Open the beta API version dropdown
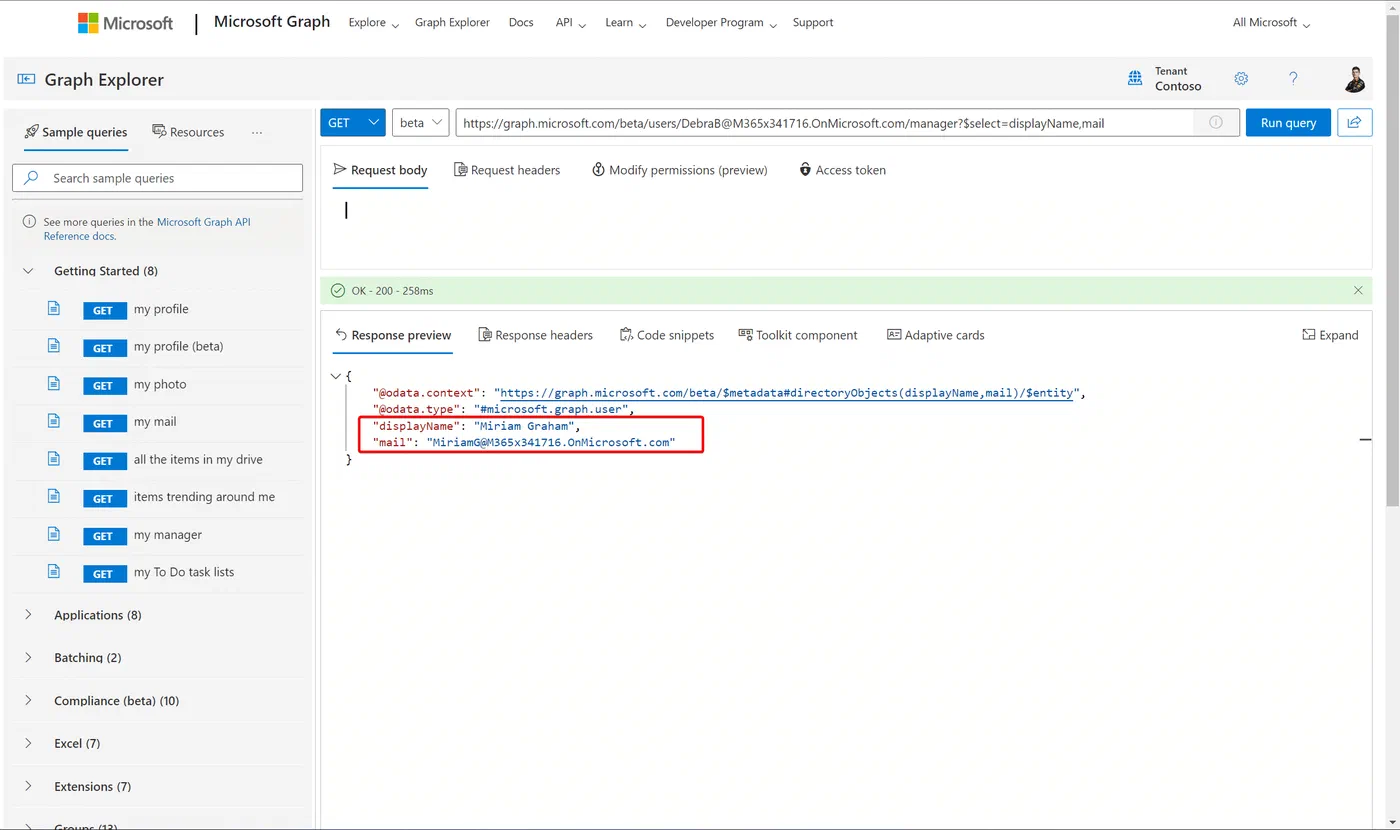Screen dimensions: 1400x830 pyautogui.click(x=421, y=123)
